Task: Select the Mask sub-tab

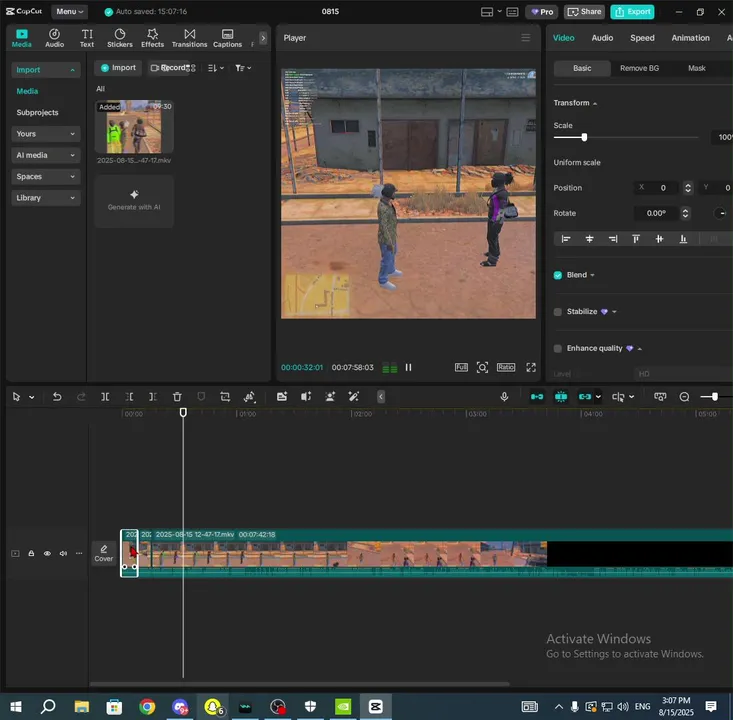Action: click(x=697, y=68)
